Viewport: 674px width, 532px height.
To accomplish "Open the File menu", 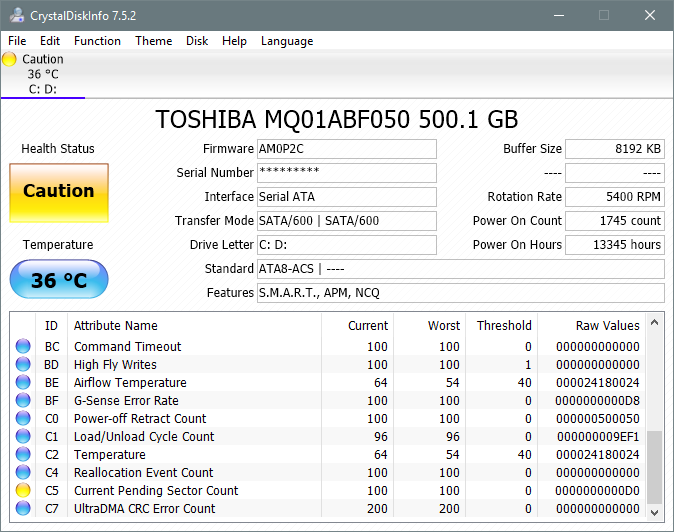I will coord(17,41).
